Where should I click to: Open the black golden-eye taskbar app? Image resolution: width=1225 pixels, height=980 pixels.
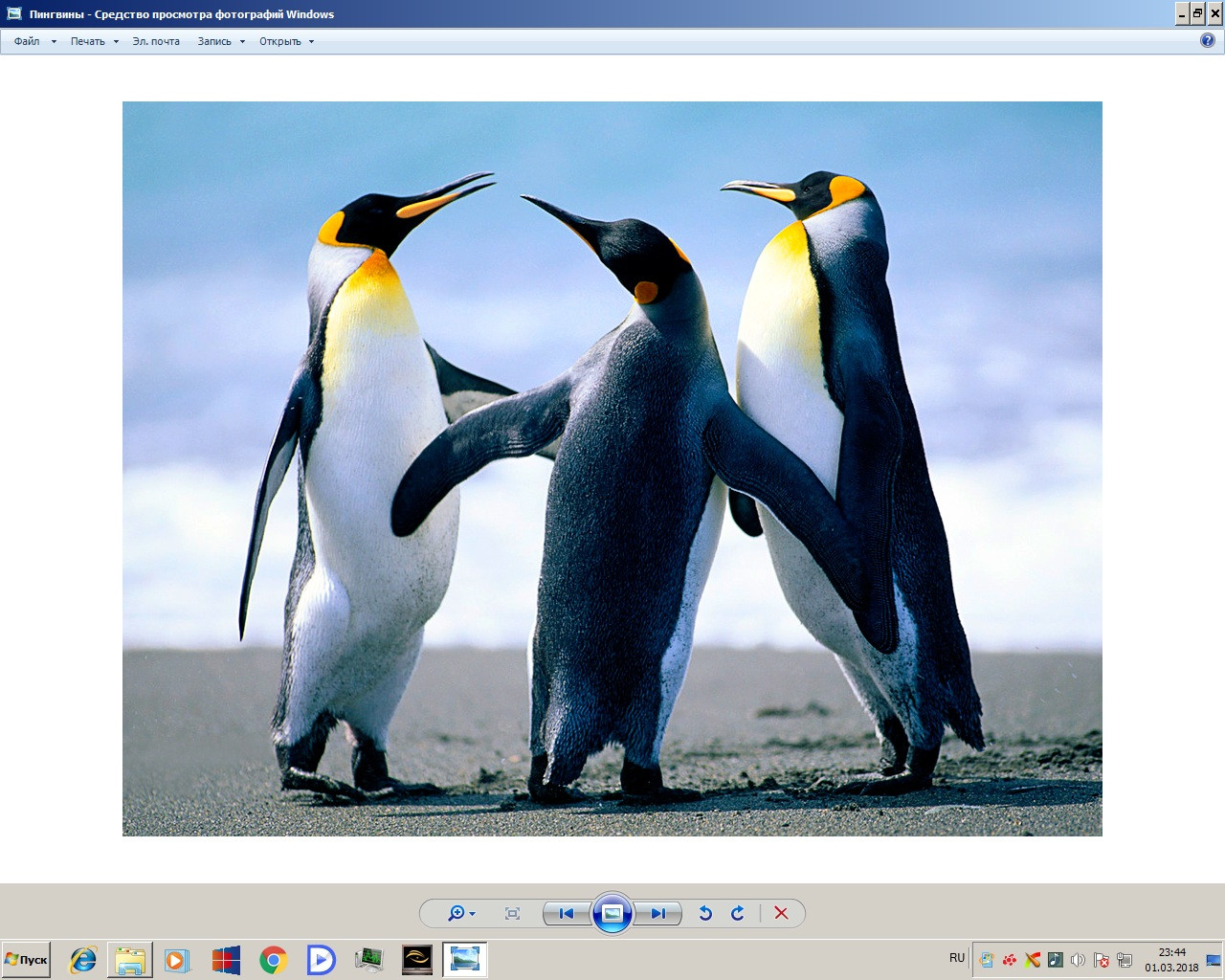(416, 960)
